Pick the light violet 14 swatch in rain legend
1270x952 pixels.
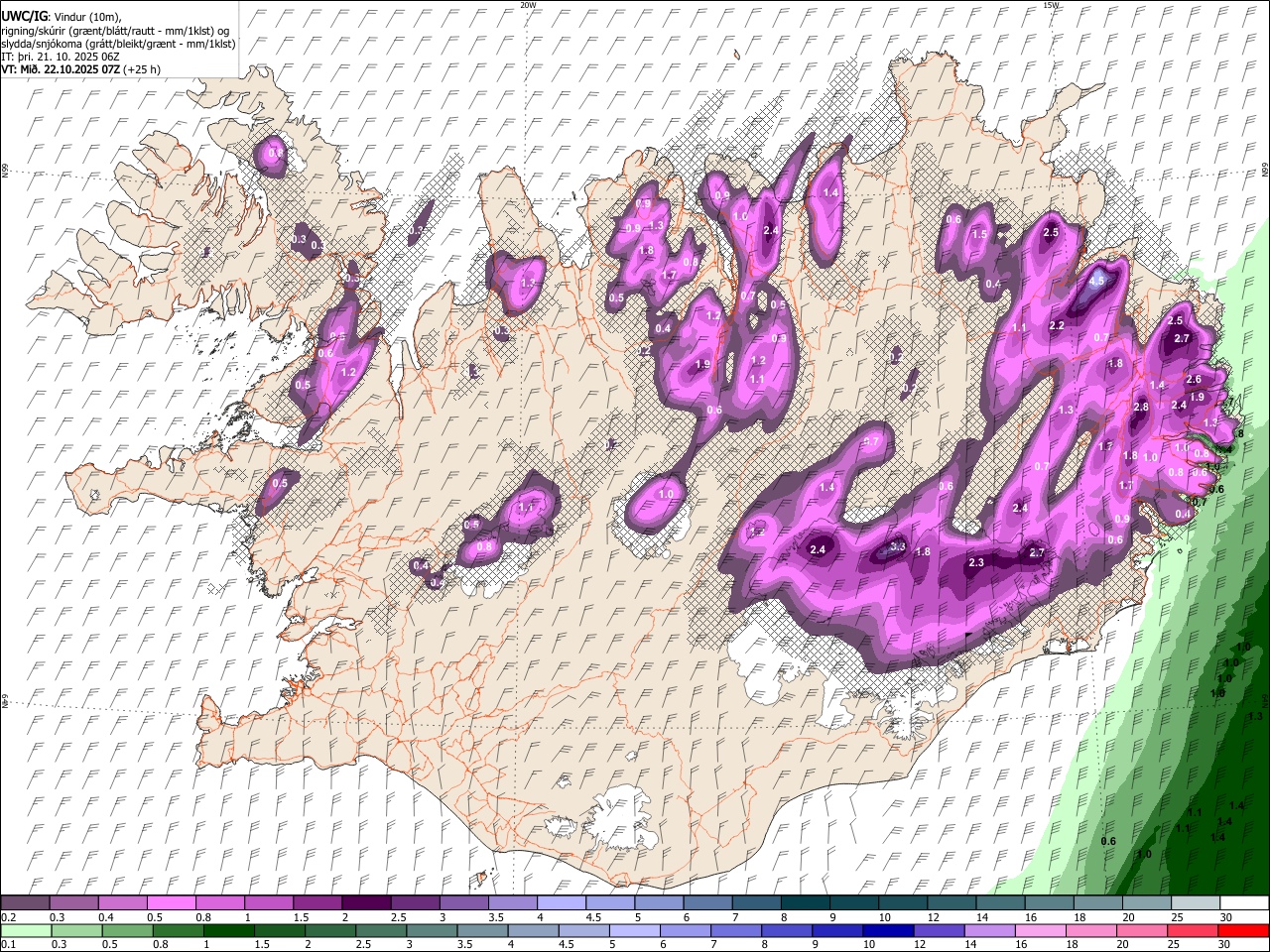[988, 930]
